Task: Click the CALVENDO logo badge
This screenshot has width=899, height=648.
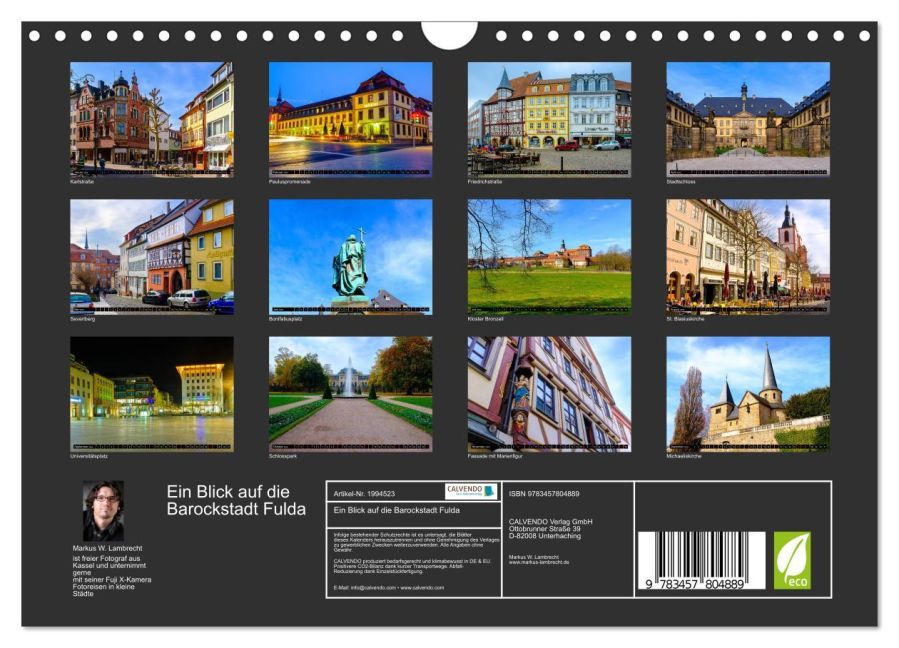Action: (x=471, y=491)
